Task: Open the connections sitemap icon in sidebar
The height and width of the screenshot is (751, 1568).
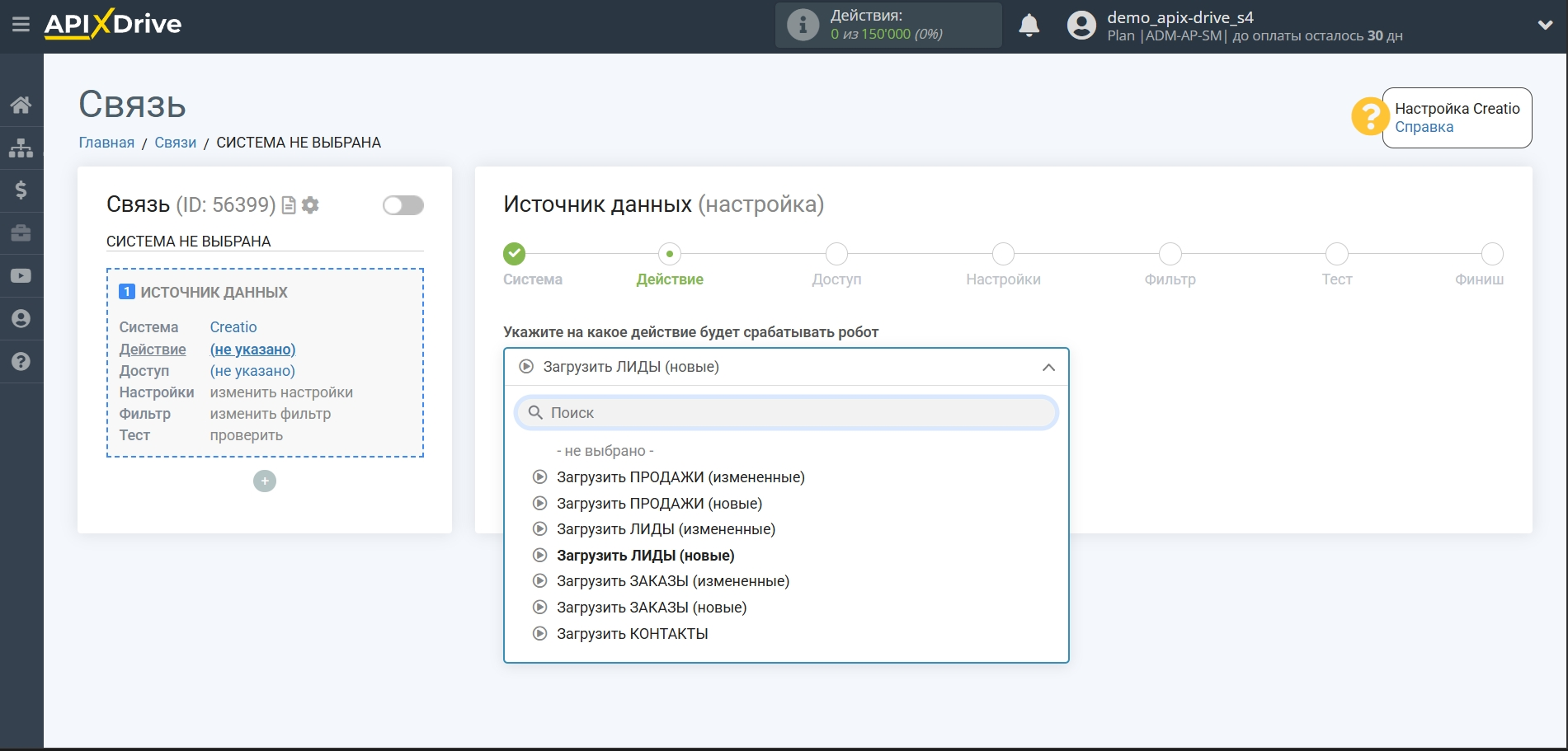Action: tap(21, 148)
